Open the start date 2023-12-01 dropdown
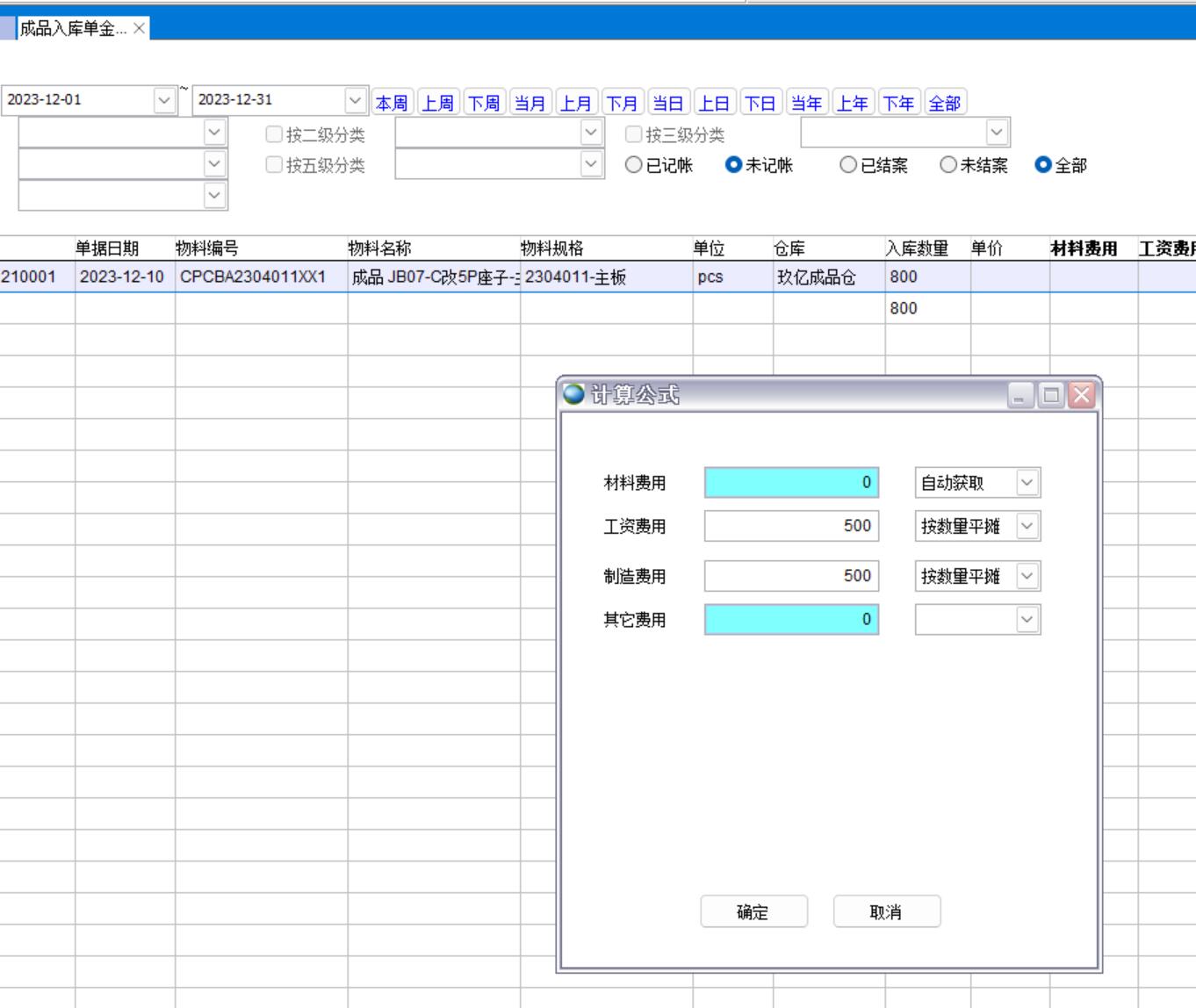 pyautogui.click(x=164, y=100)
